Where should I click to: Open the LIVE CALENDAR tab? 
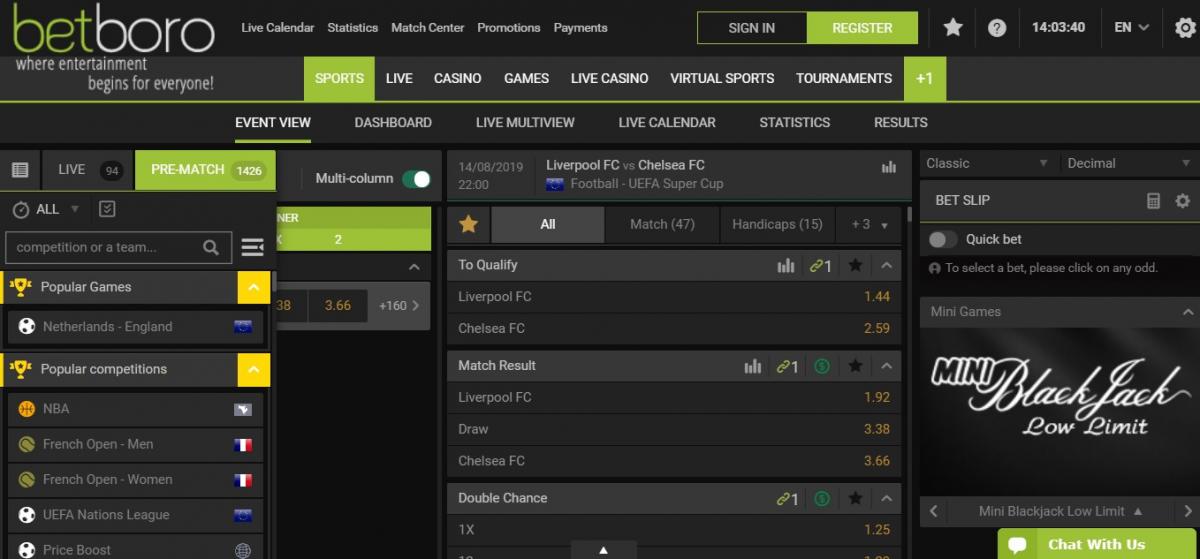click(667, 122)
